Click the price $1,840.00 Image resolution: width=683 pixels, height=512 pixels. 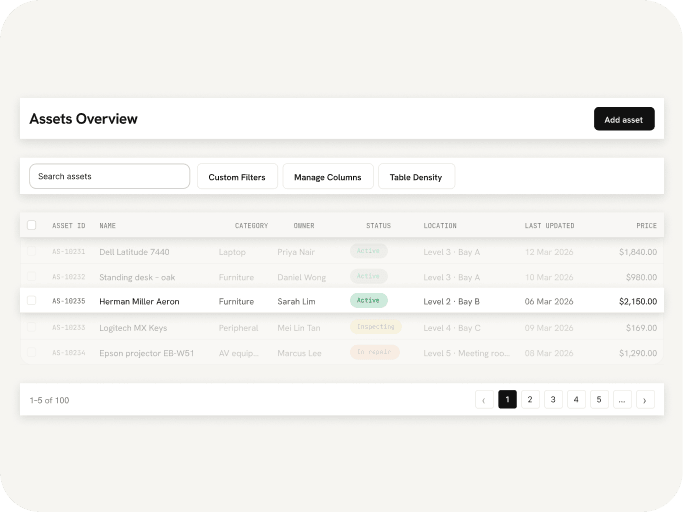click(x=638, y=252)
